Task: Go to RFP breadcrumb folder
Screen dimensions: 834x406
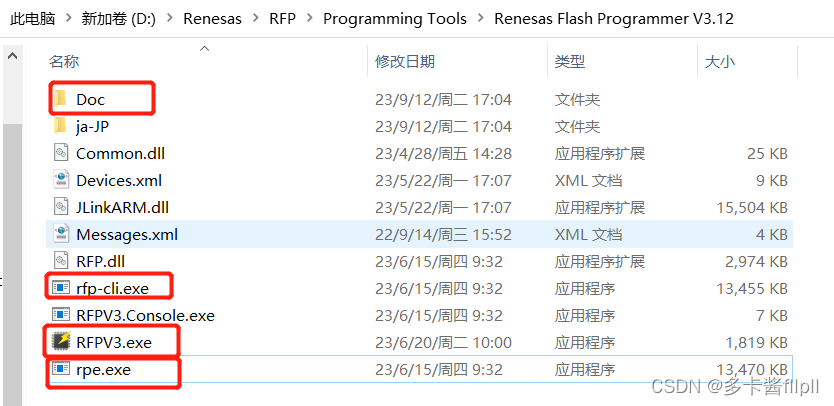Action: point(282,19)
